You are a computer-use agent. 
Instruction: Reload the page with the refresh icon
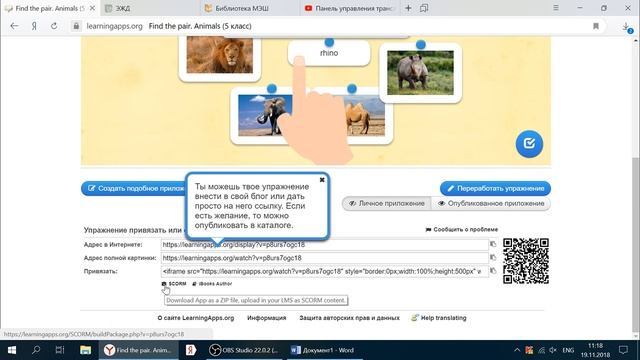(x=54, y=26)
